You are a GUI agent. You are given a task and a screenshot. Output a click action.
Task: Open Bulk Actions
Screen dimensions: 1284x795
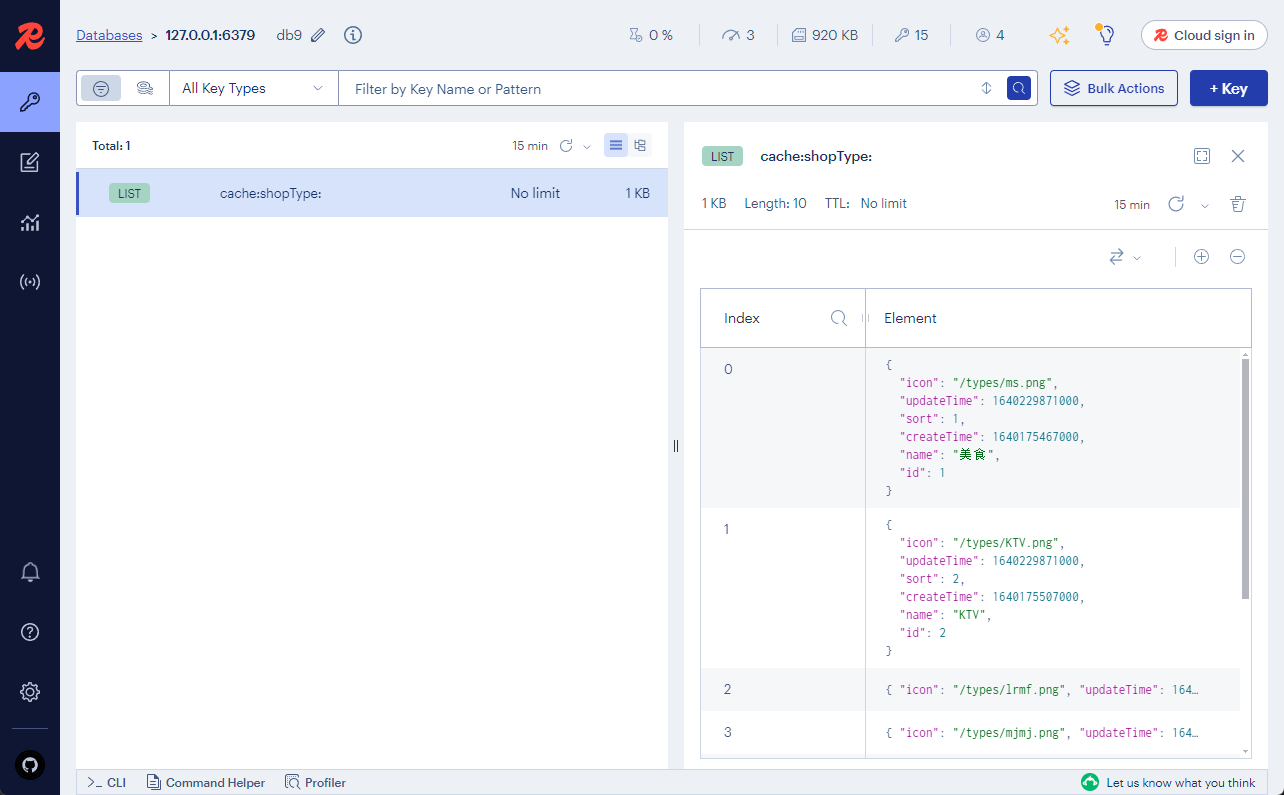1114,88
